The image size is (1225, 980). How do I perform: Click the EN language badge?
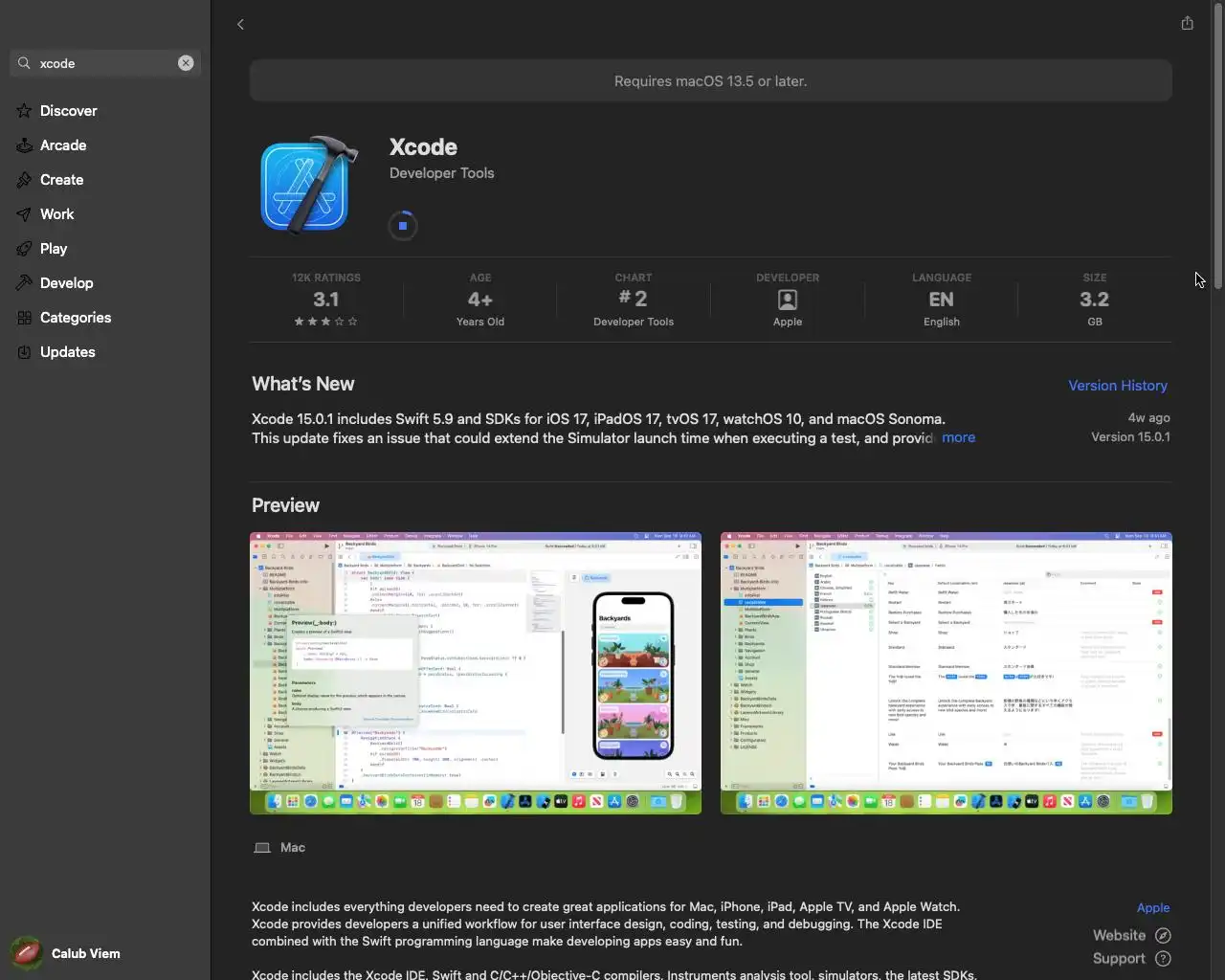coord(941,300)
